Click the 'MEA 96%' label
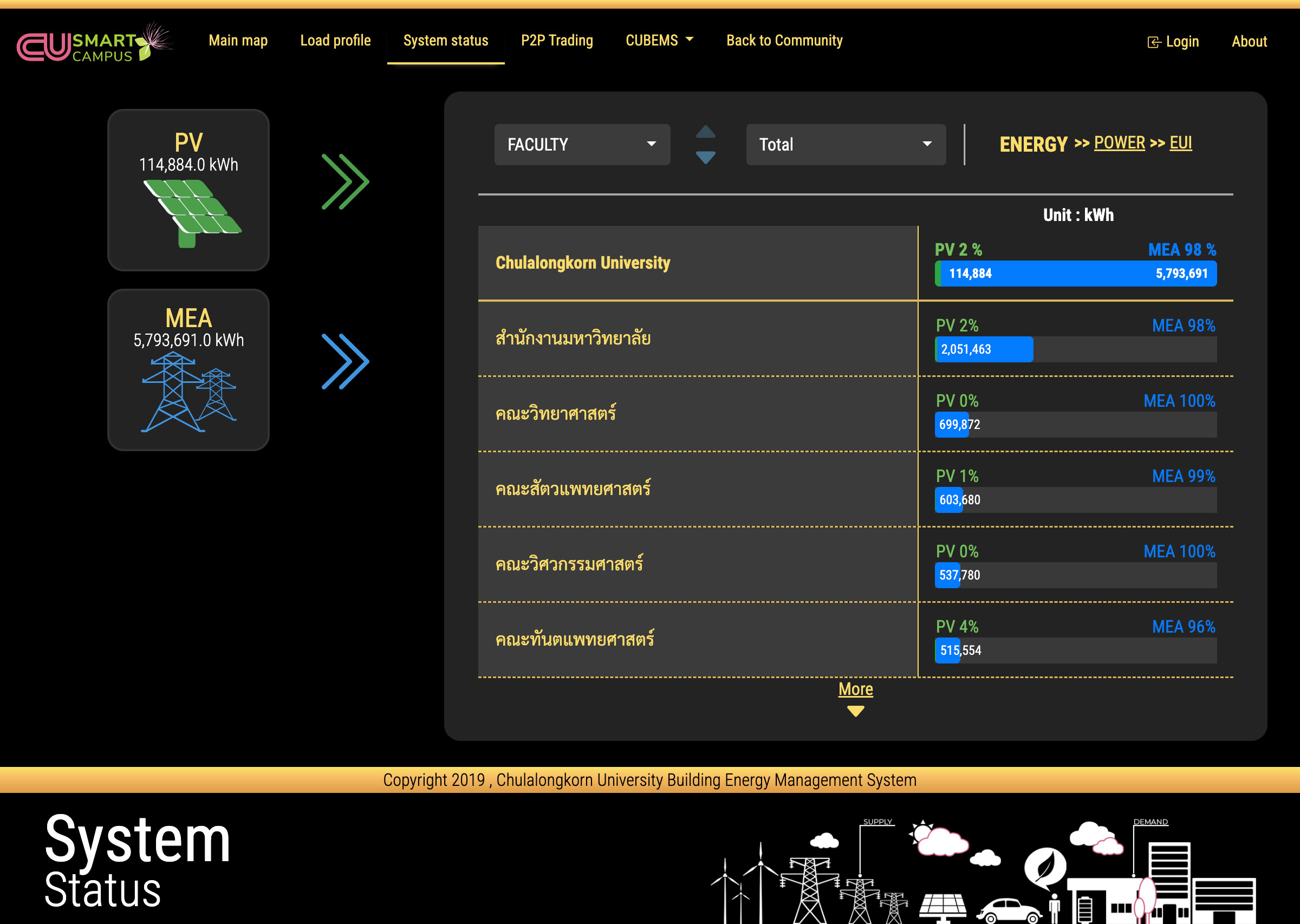 [x=1184, y=627]
